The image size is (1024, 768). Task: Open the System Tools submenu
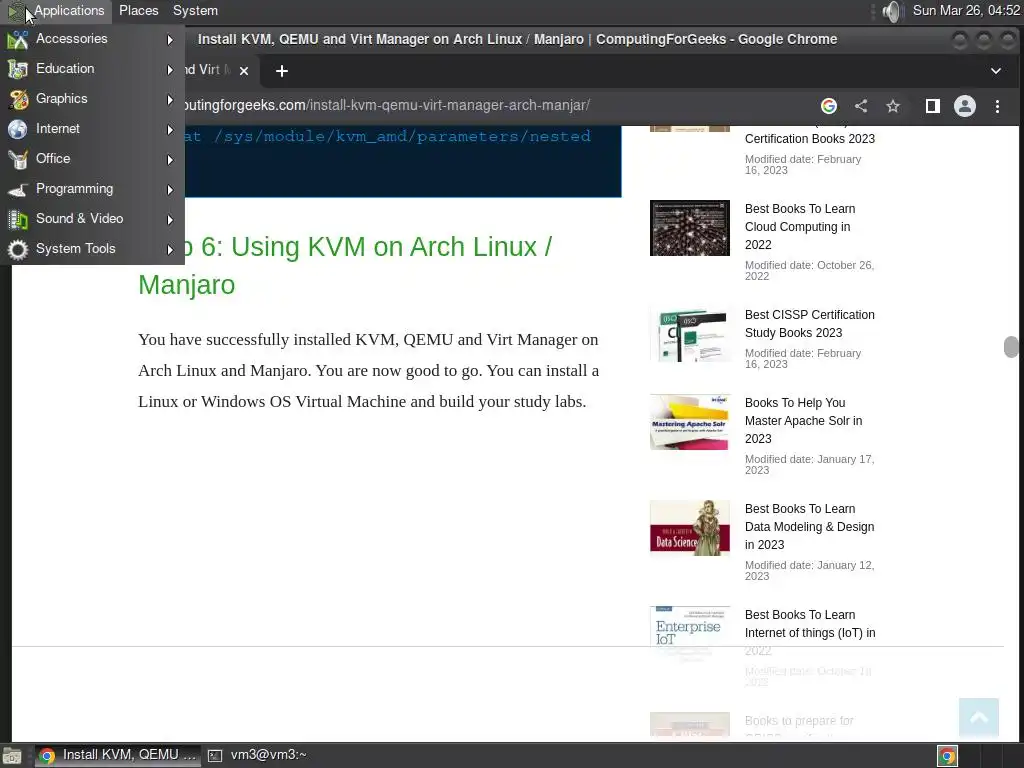[92, 249]
